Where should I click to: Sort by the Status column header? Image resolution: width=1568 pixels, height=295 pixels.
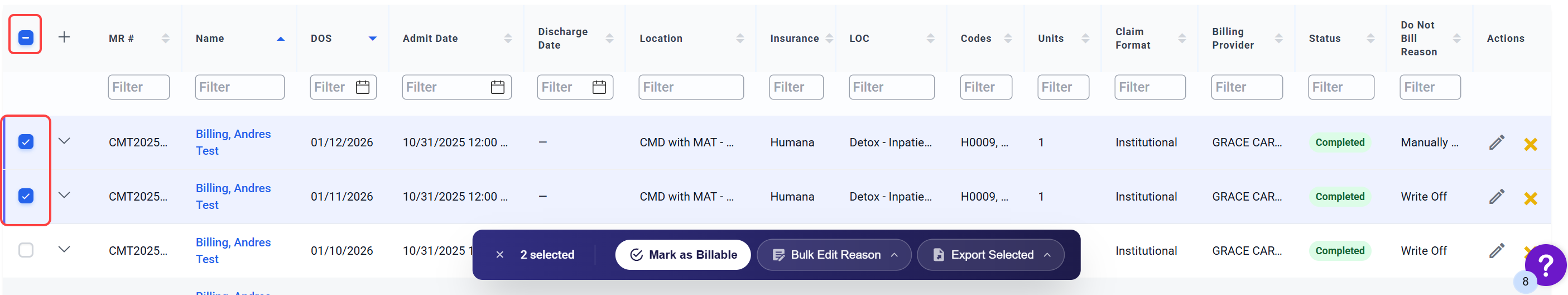(1324, 39)
